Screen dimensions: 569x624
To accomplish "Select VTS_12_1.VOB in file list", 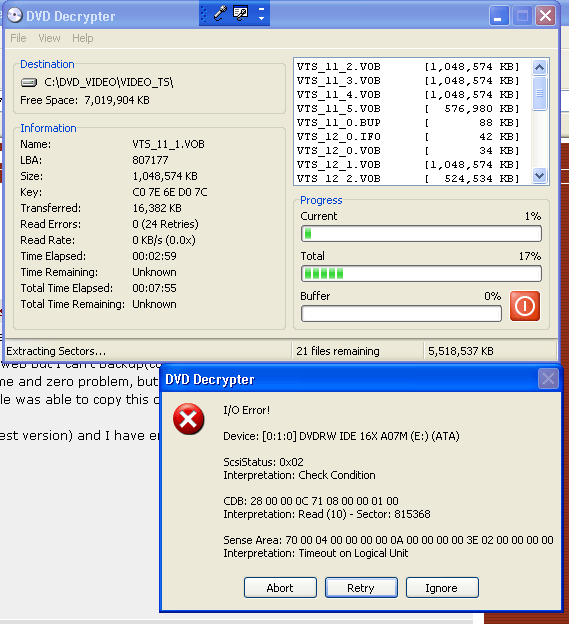I will coord(408,164).
